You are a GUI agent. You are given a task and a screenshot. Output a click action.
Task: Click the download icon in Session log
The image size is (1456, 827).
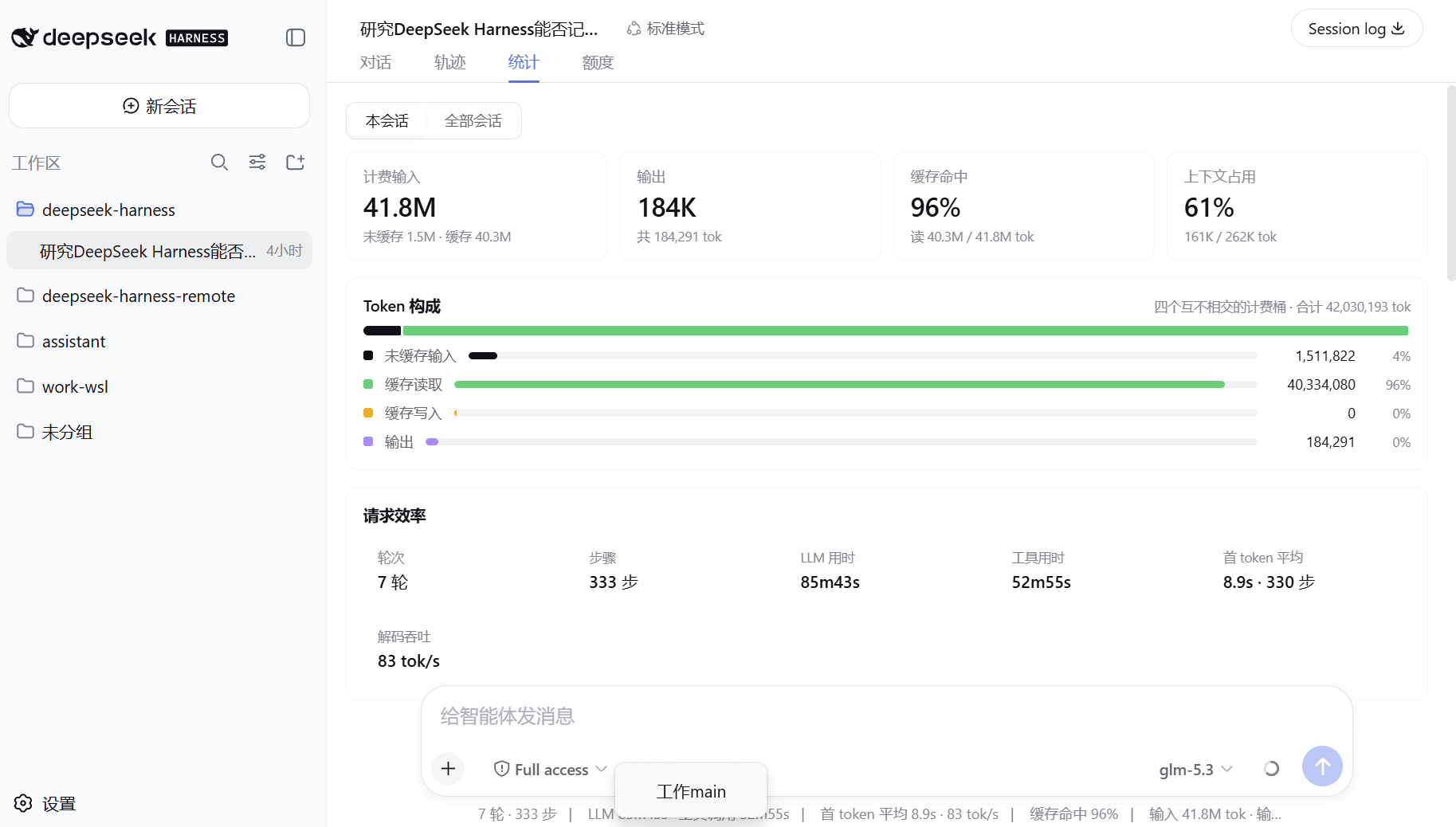click(x=1398, y=29)
